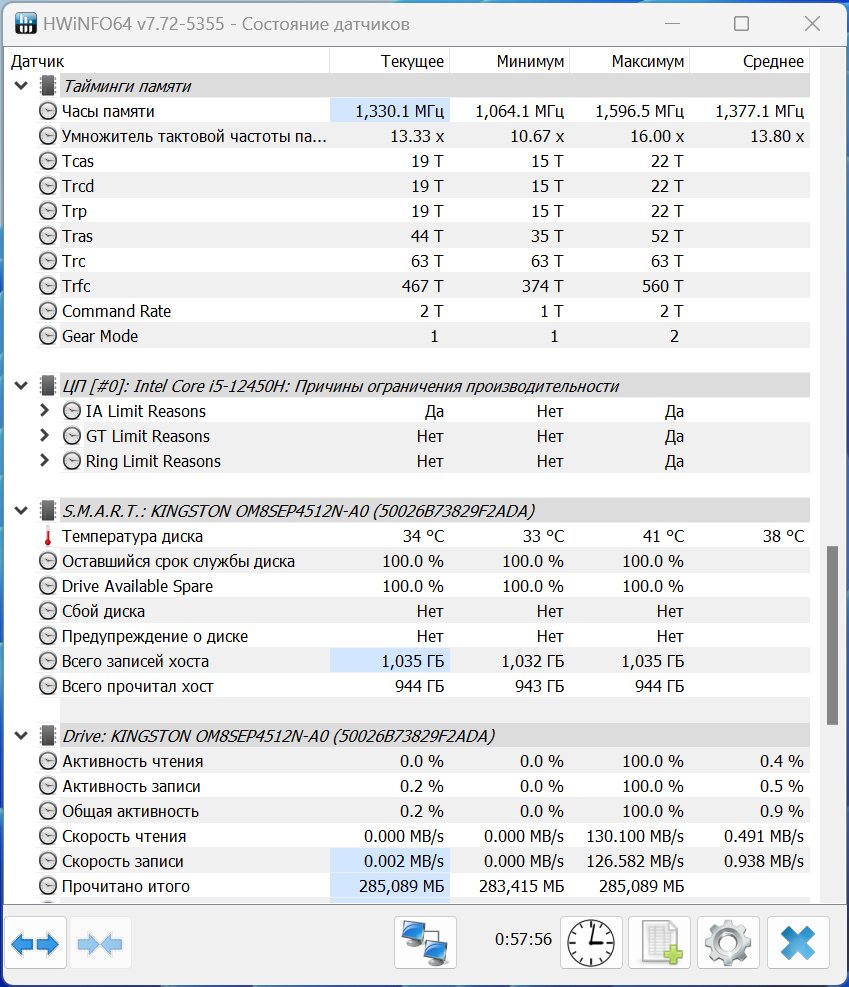This screenshot has width=849, height=987.
Task: Click the shrink columns inward-arrows icon
Action: coord(101,943)
